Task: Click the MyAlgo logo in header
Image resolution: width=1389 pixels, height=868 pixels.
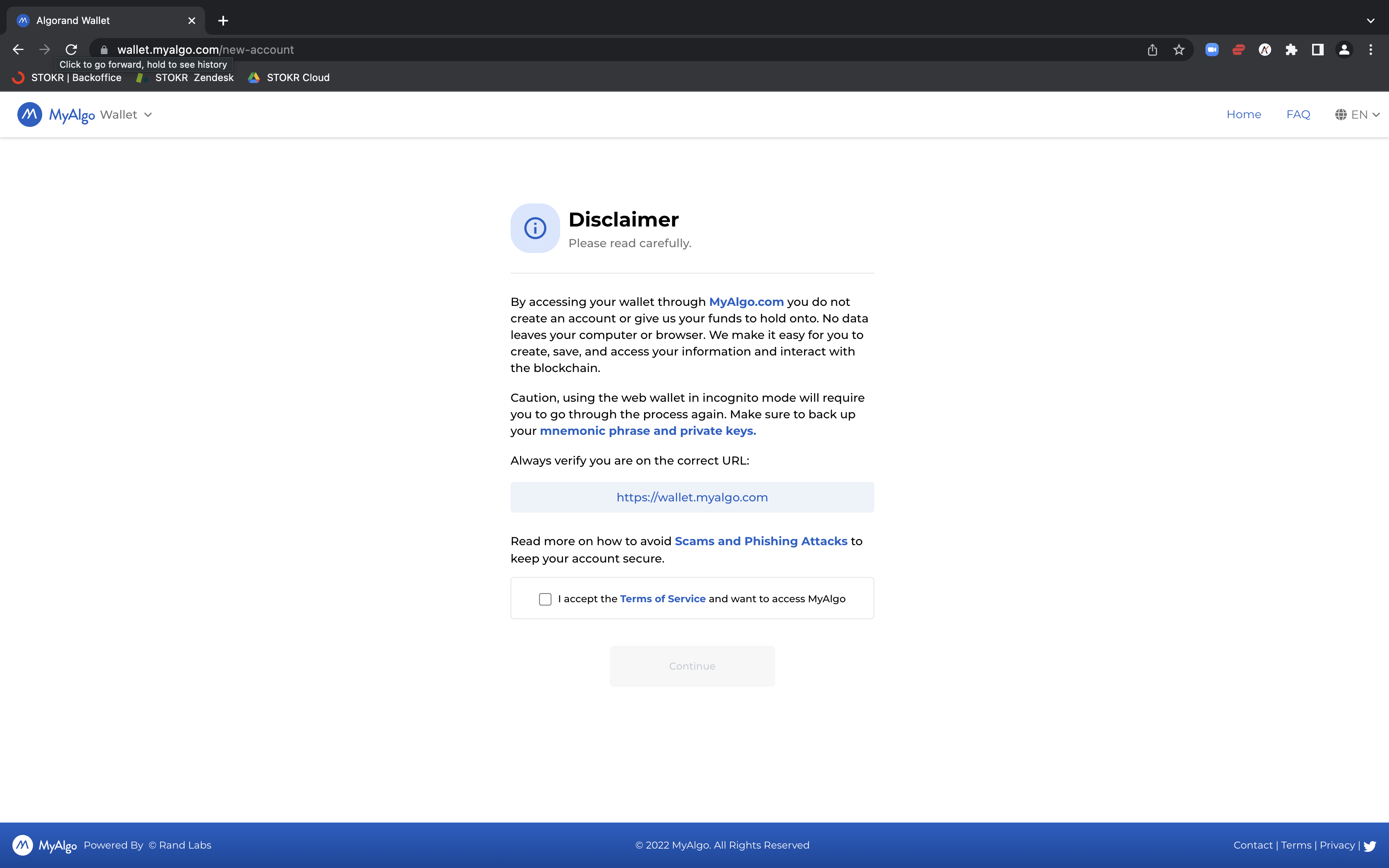Action: click(x=56, y=114)
